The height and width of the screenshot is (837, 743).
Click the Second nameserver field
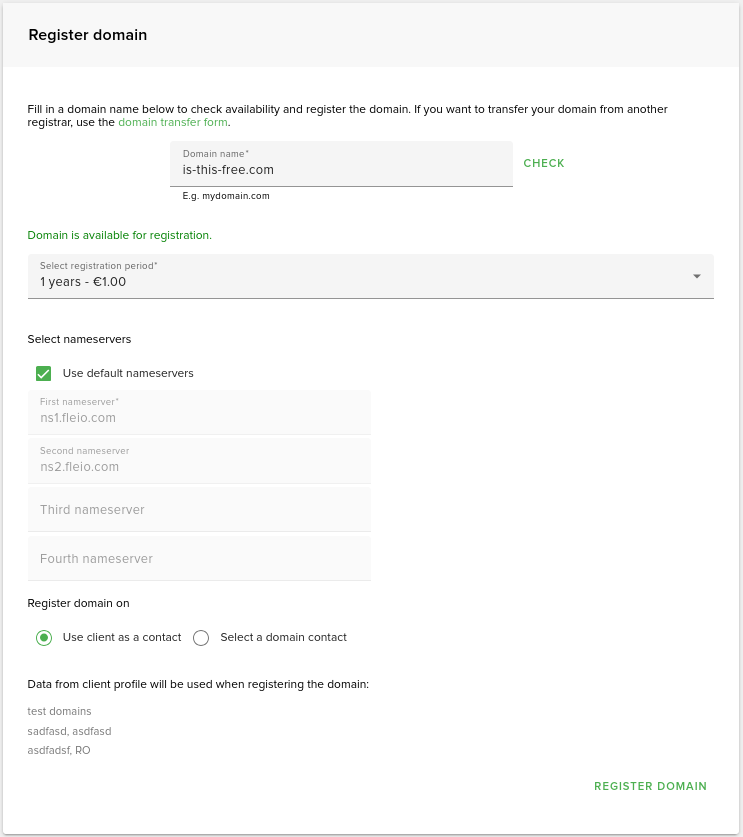tap(199, 466)
